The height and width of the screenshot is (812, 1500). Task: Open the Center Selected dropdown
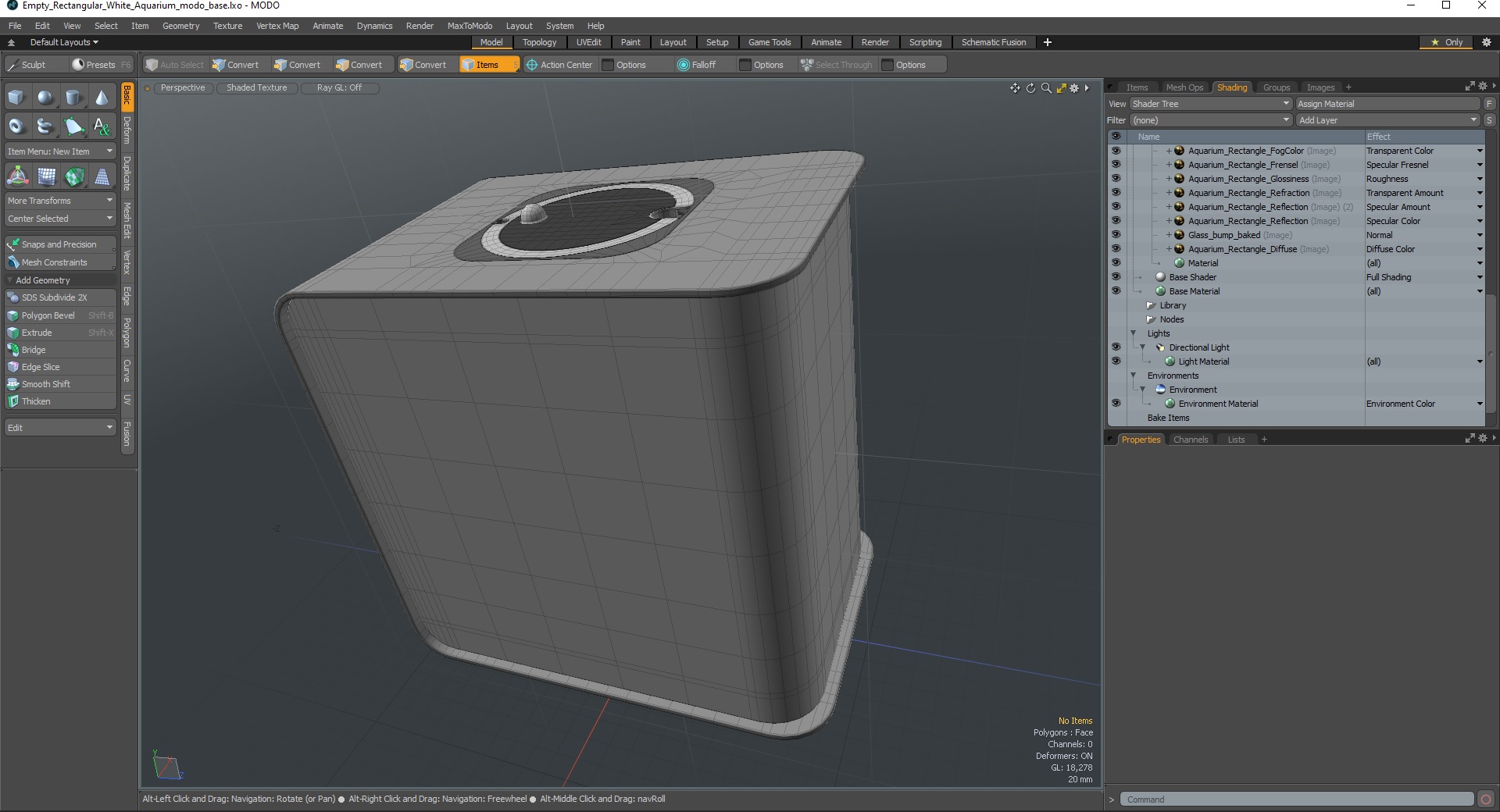coord(60,219)
